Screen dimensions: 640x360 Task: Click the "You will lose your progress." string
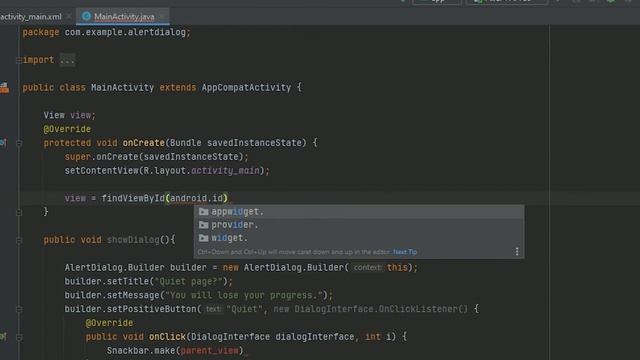click(244, 296)
